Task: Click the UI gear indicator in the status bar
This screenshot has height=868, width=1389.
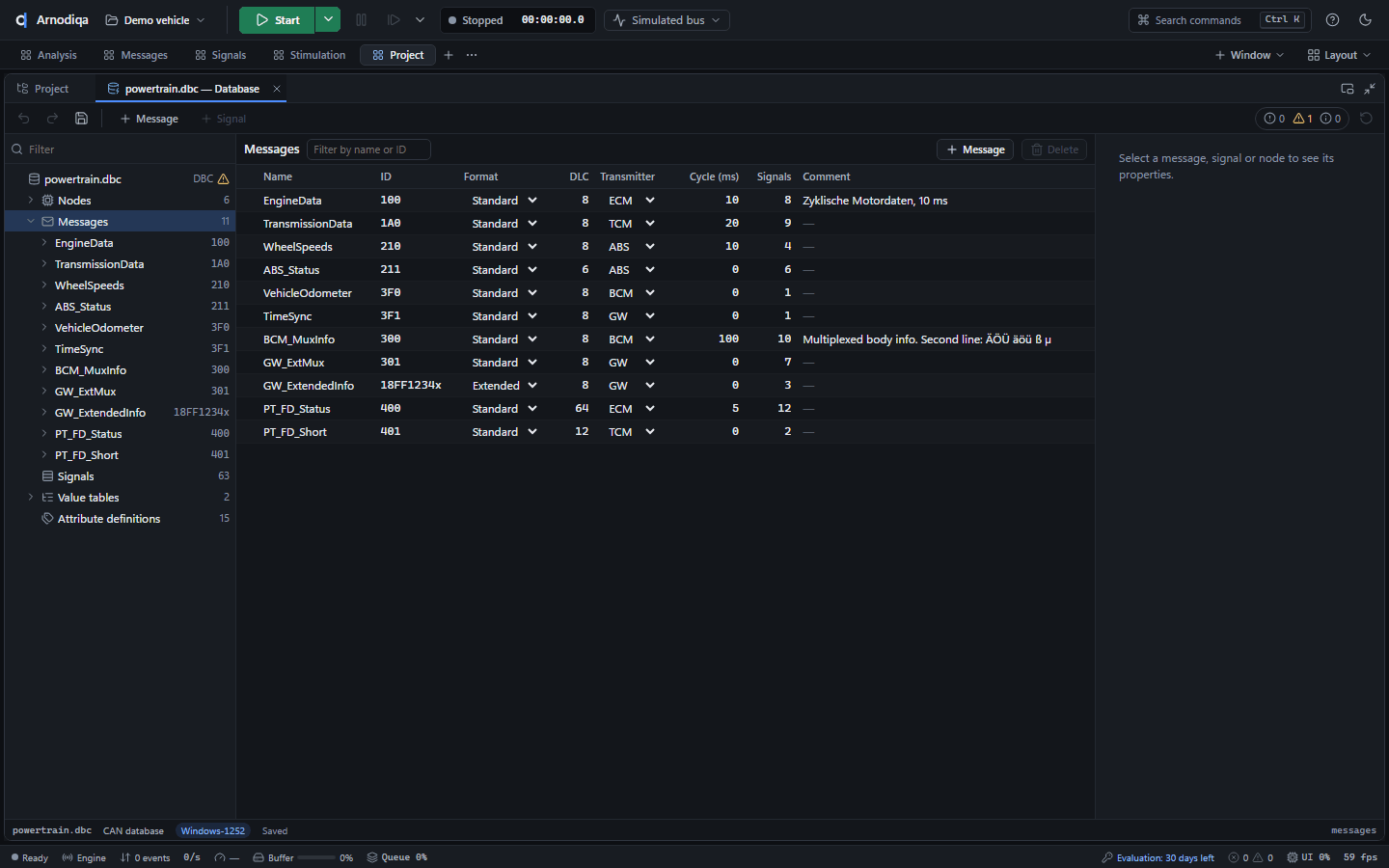Action: (x=1293, y=857)
